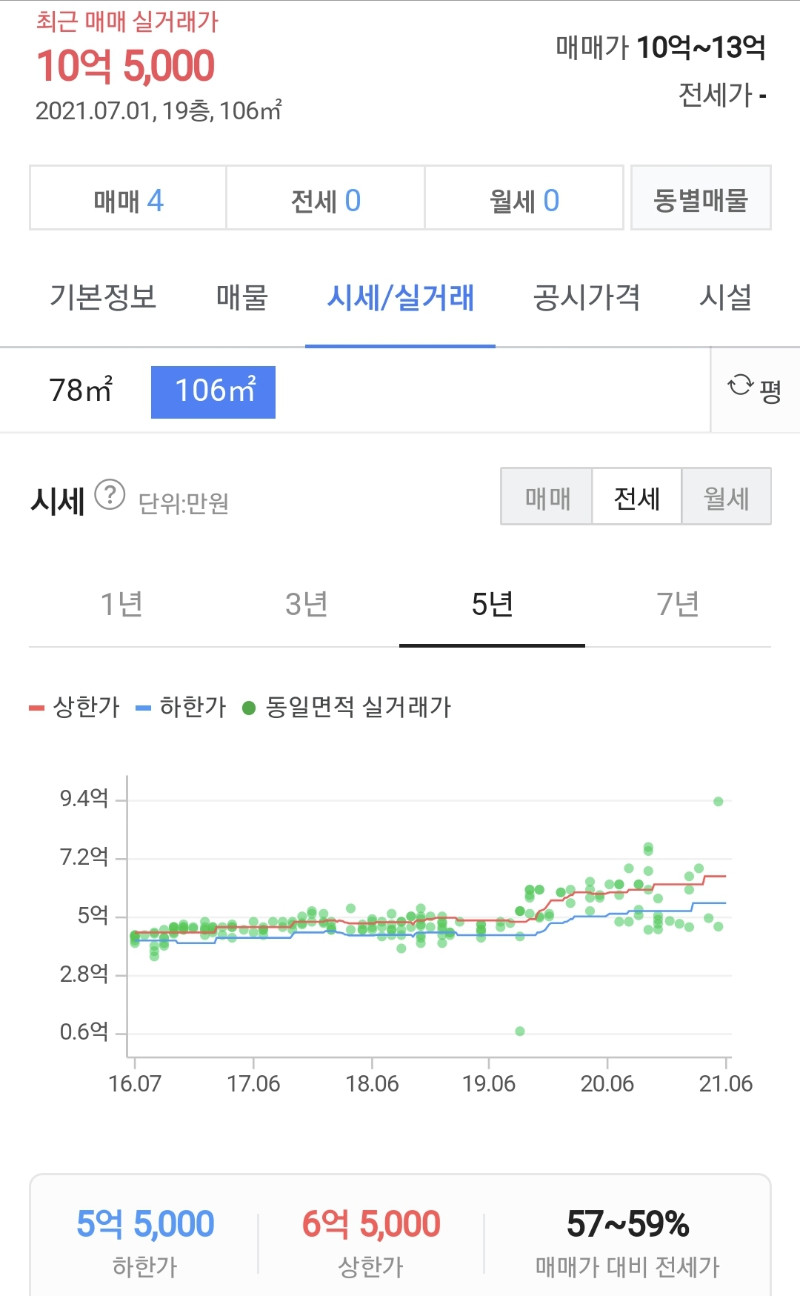View the 전세 0 listings
This screenshot has width=800, height=1296.
(325, 201)
